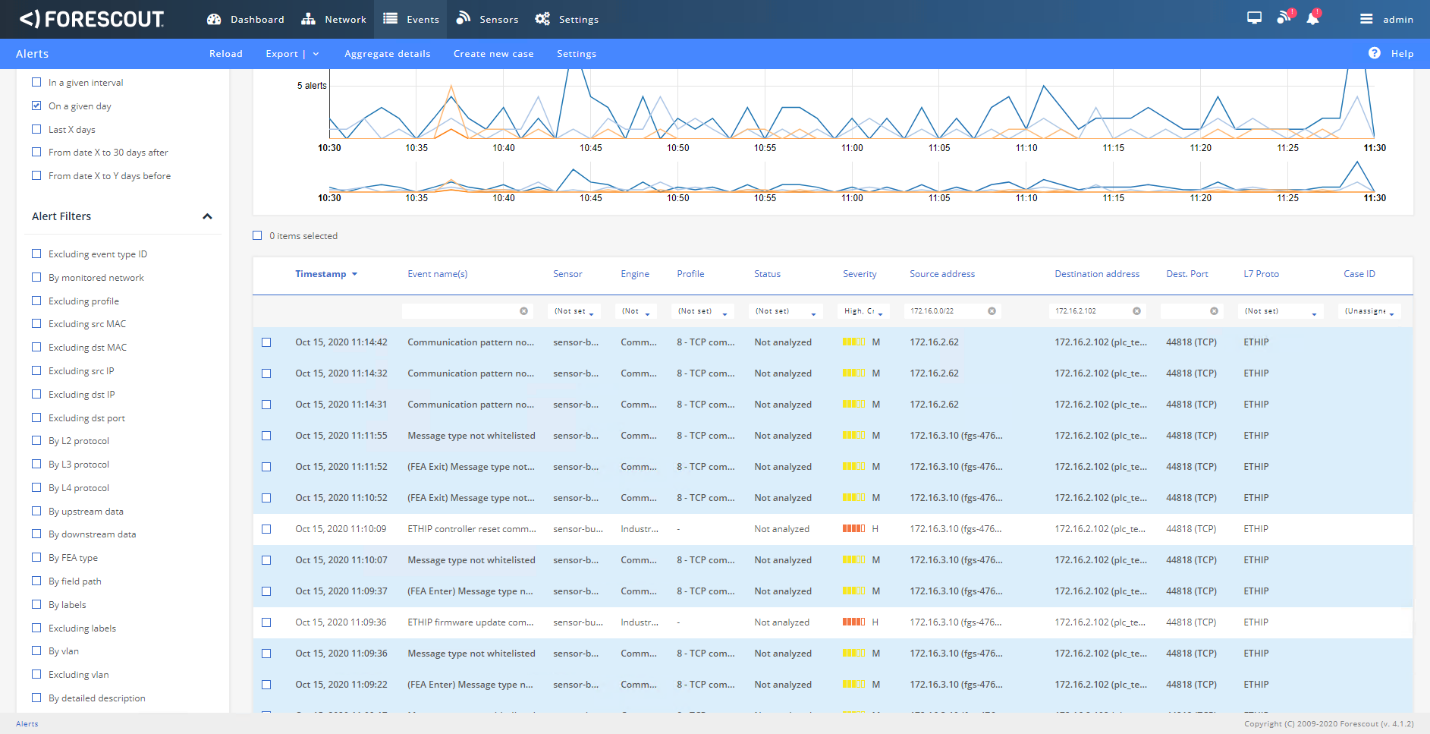The width and height of the screenshot is (1430, 734).
Task: Sort by Source address column header
Action: click(942, 274)
